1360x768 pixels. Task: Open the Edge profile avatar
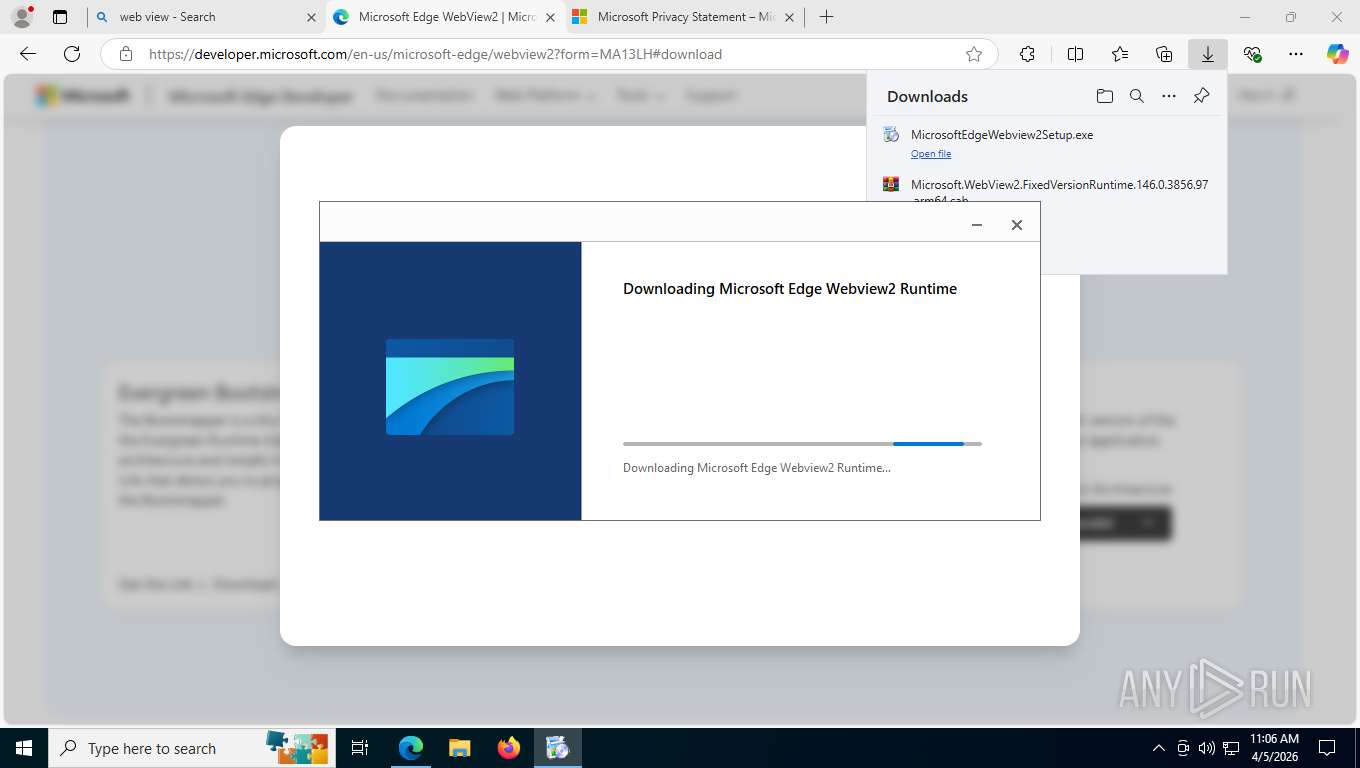click(21, 17)
